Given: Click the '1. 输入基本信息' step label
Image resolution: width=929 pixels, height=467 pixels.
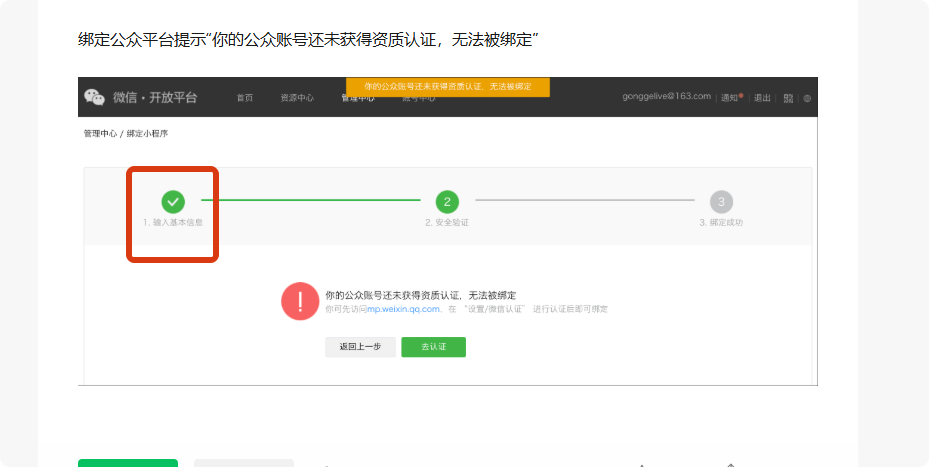Looking at the screenshot, I should 173,223.
